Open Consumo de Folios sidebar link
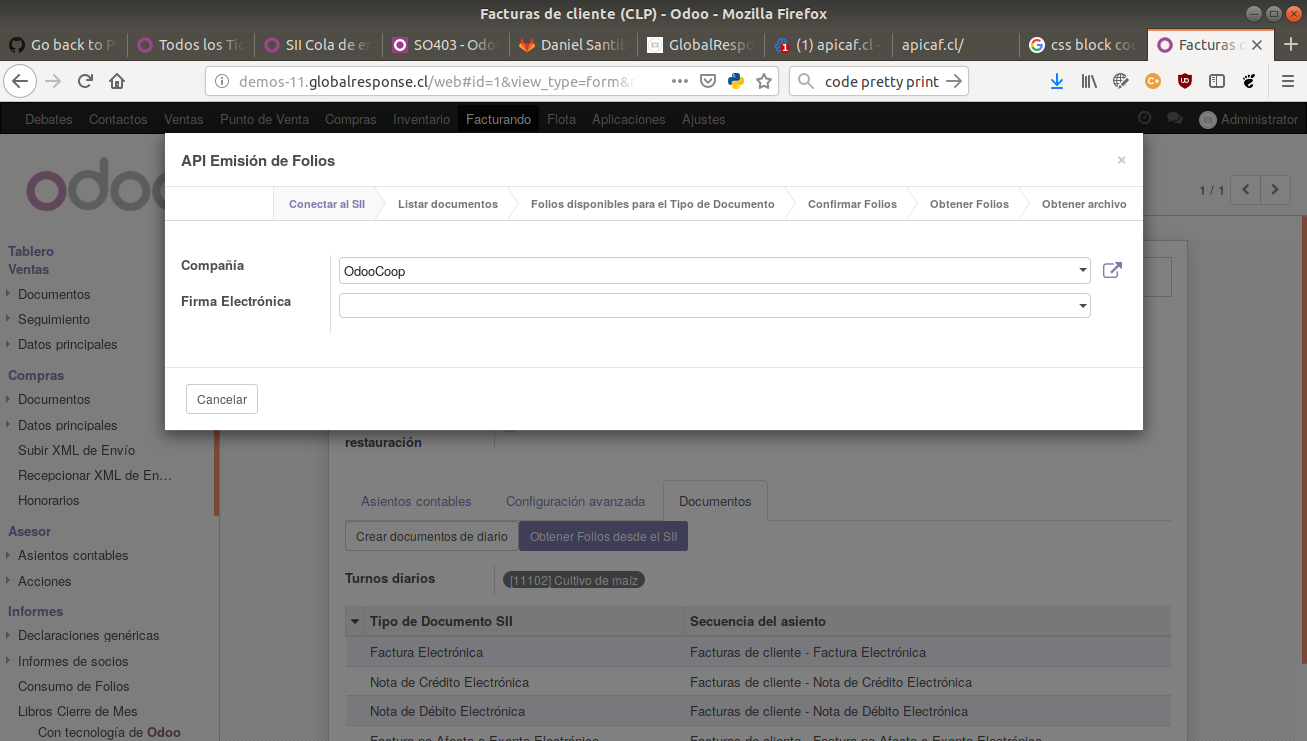The height and width of the screenshot is (741, 1307). (x=74, y=686)
